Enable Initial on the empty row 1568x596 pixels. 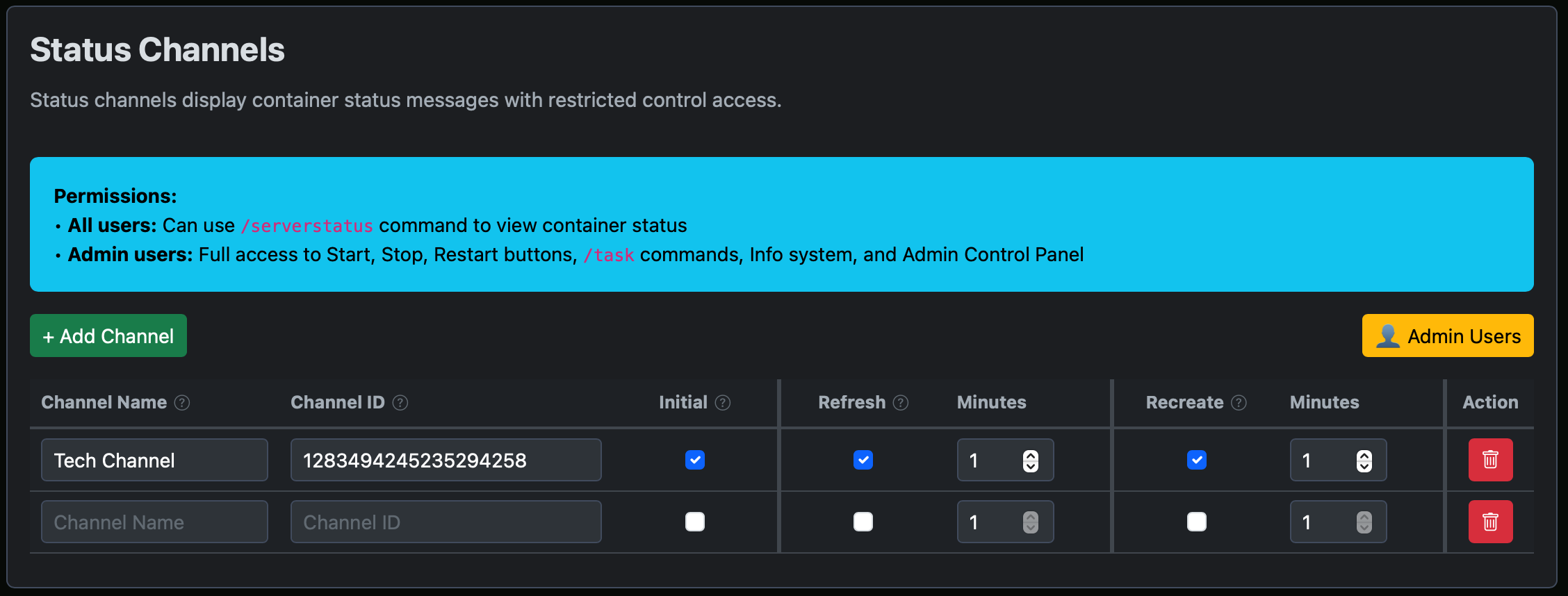(x=695, y=522)
